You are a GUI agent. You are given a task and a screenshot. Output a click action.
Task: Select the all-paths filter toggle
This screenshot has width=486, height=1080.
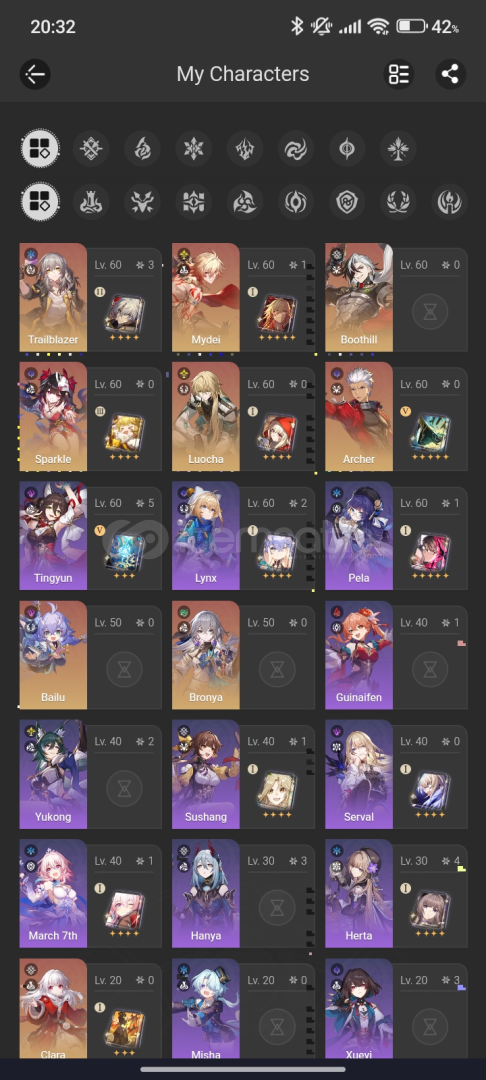(x=40, y=202)
